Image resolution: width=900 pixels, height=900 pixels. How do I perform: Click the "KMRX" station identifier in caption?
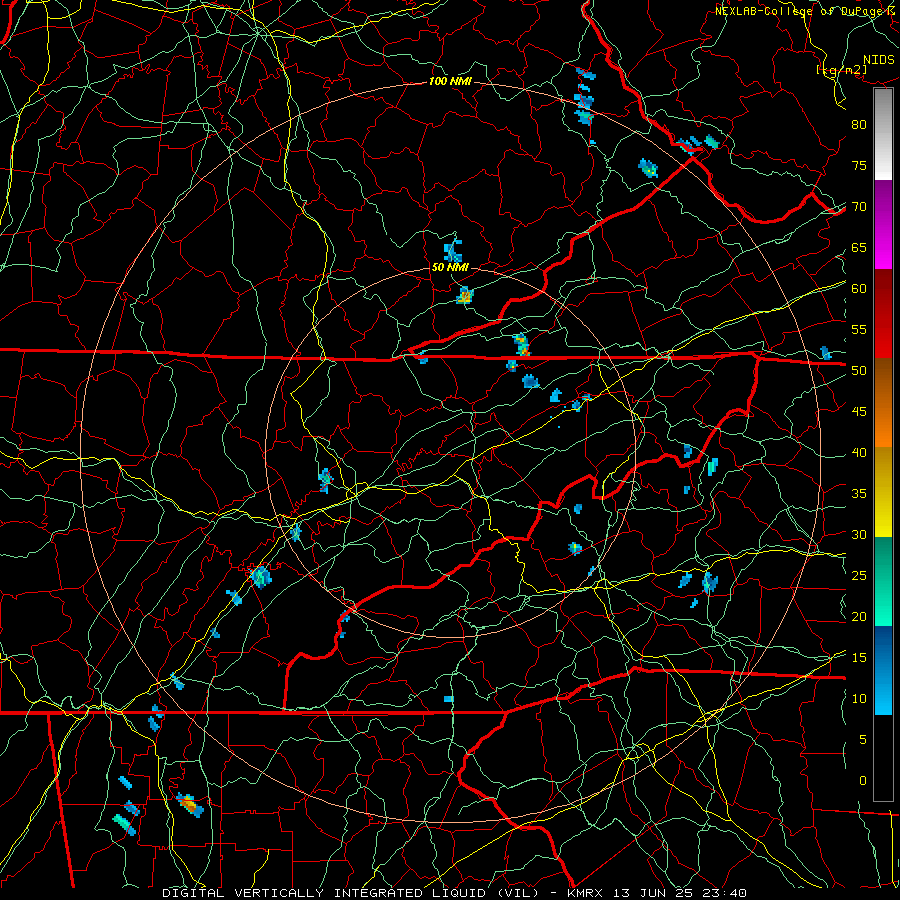point(586,893)
